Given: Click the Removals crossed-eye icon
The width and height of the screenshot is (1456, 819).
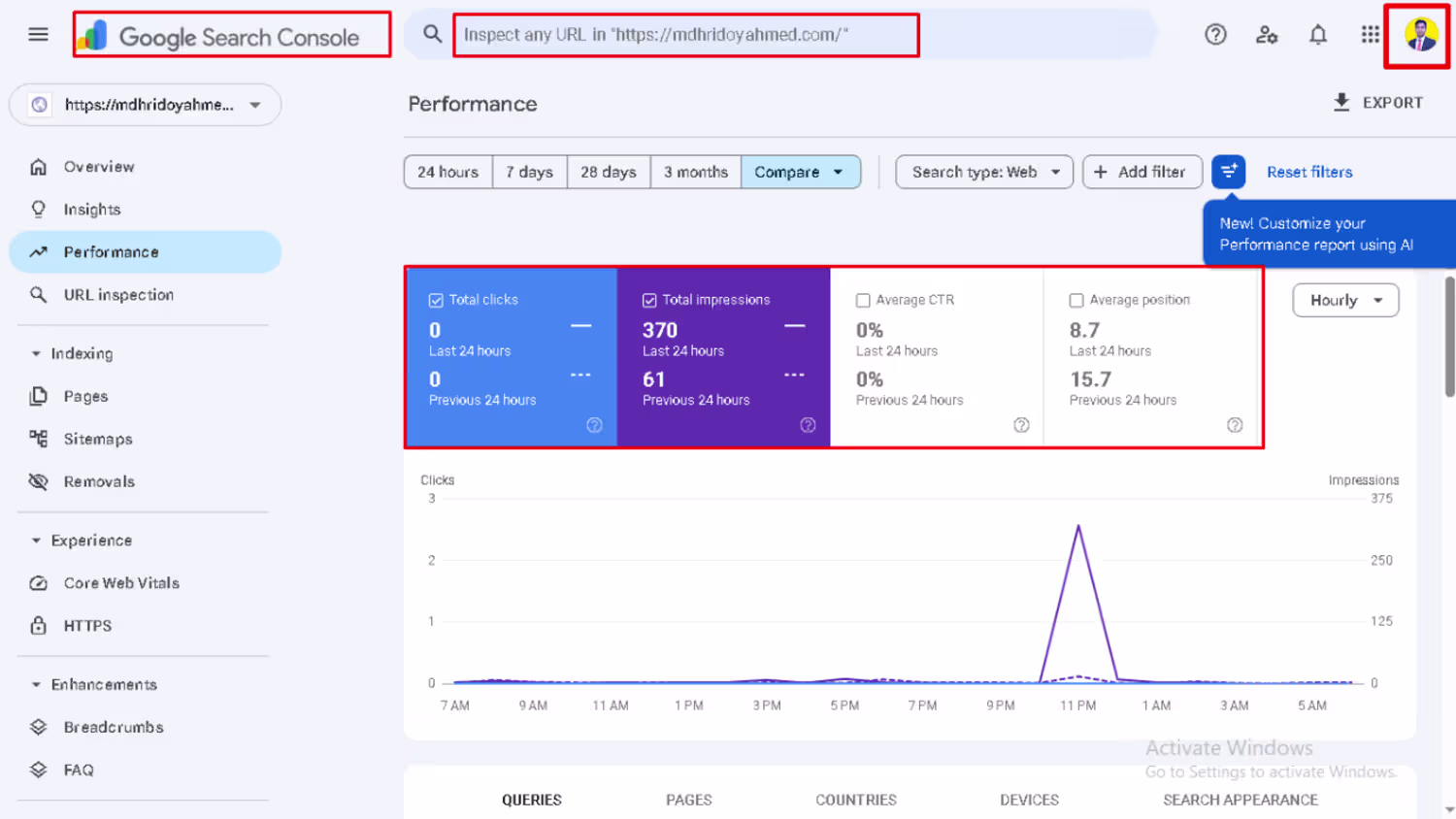Looking at the screenshot, I should 39,481.
